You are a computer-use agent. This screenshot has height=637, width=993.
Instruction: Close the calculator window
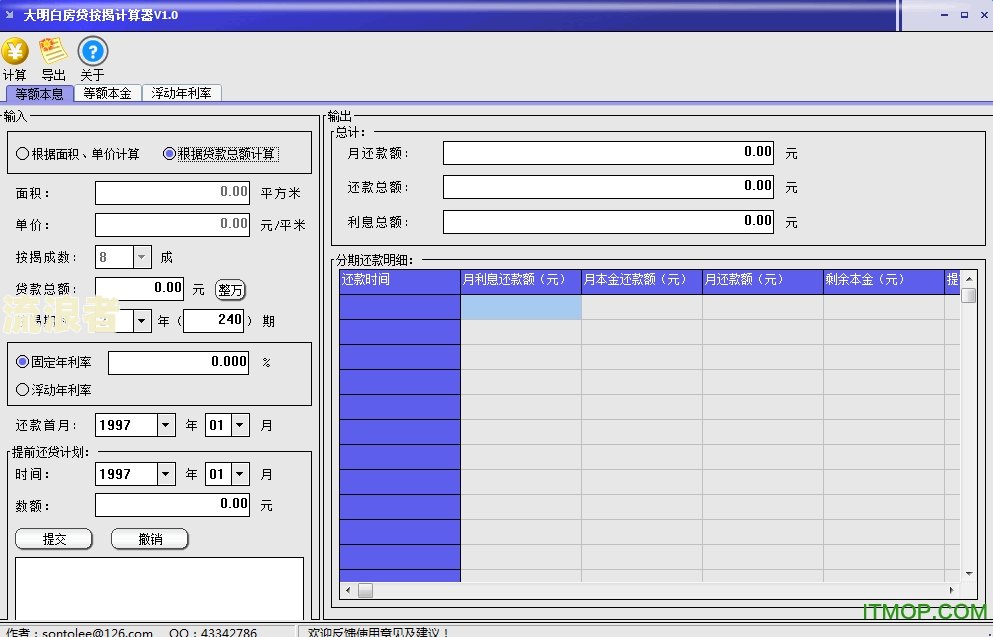pyautogui.click(x=985, y=15)
